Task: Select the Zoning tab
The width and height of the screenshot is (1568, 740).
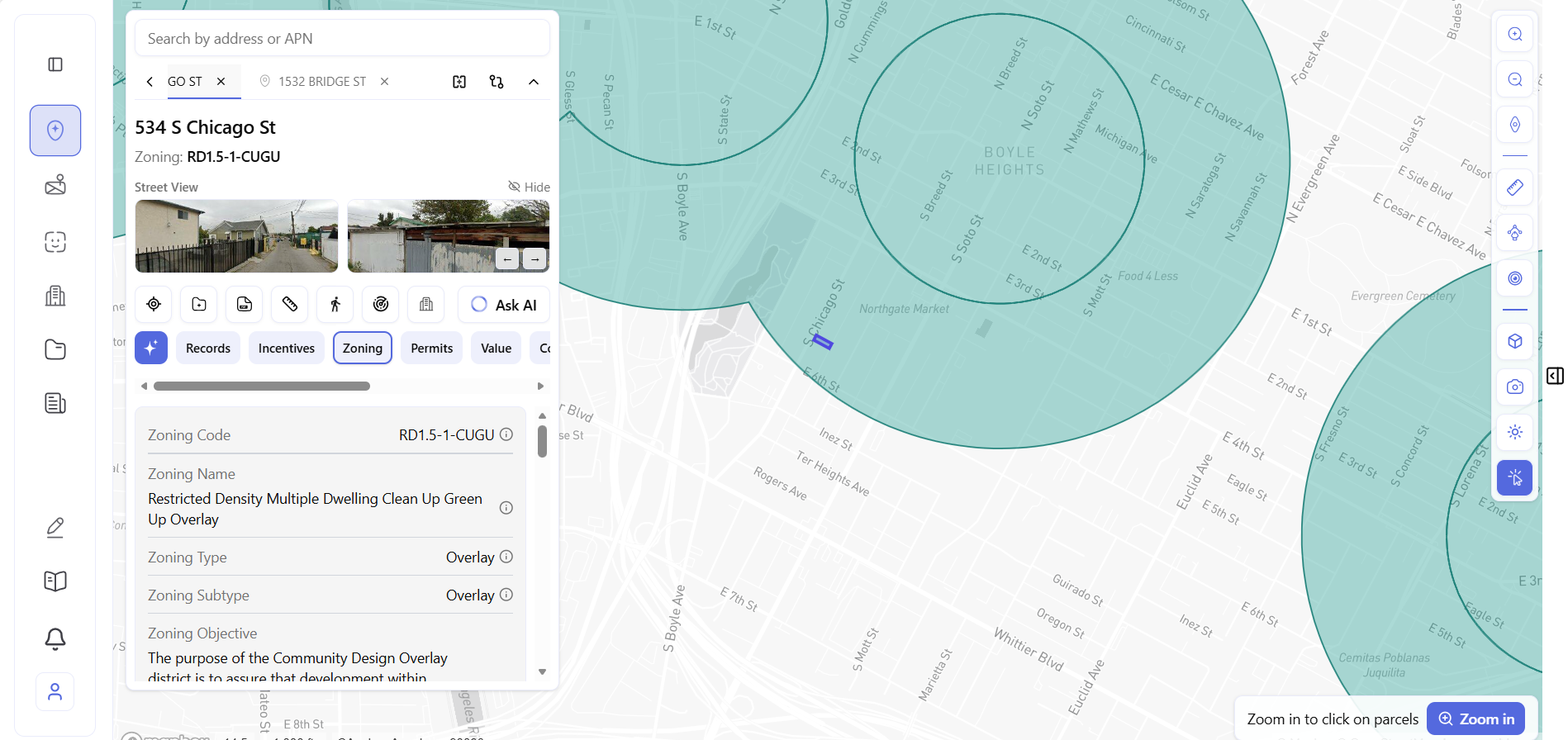Action: point(363,348)
